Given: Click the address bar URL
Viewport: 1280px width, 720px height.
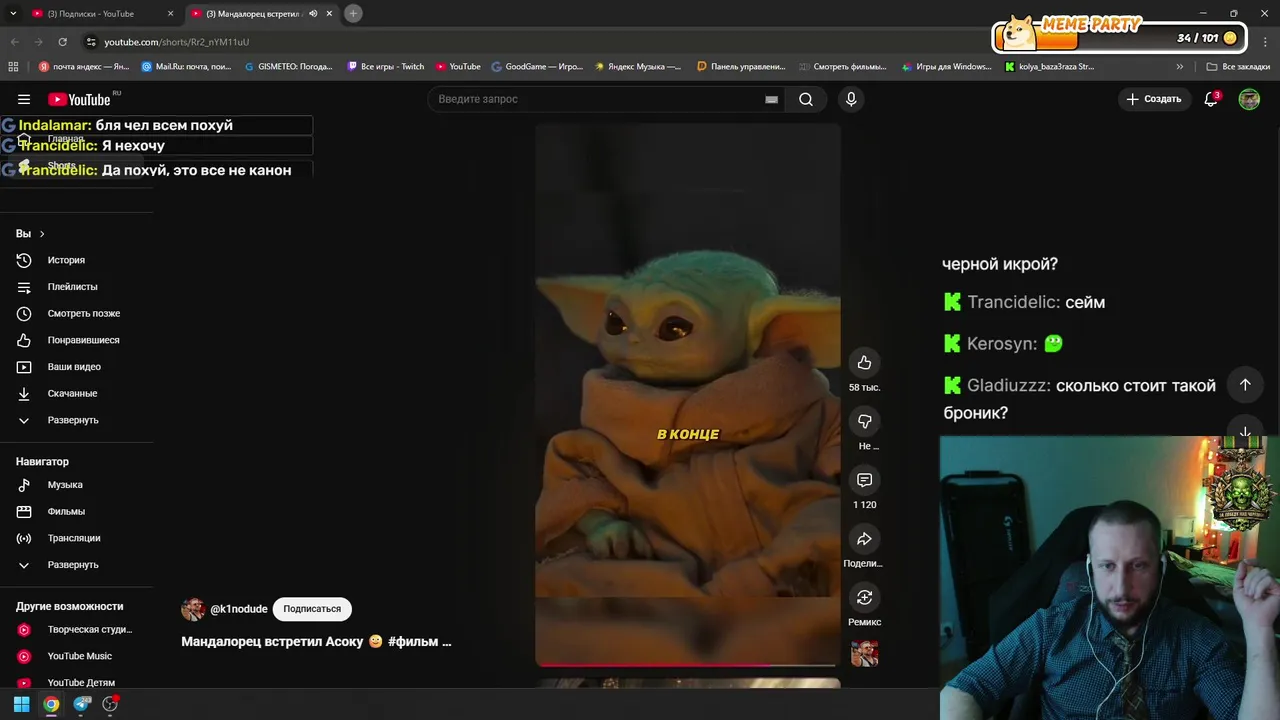Looking at the screenshot, I should (x=177, y=42).
